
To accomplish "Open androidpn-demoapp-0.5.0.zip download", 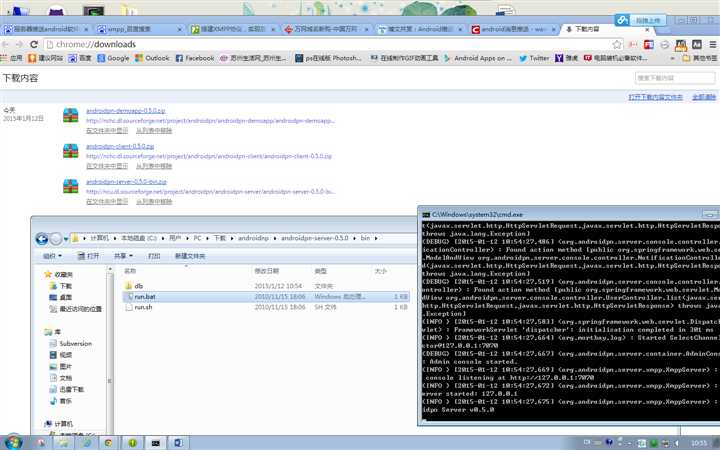I will point(125,111).
